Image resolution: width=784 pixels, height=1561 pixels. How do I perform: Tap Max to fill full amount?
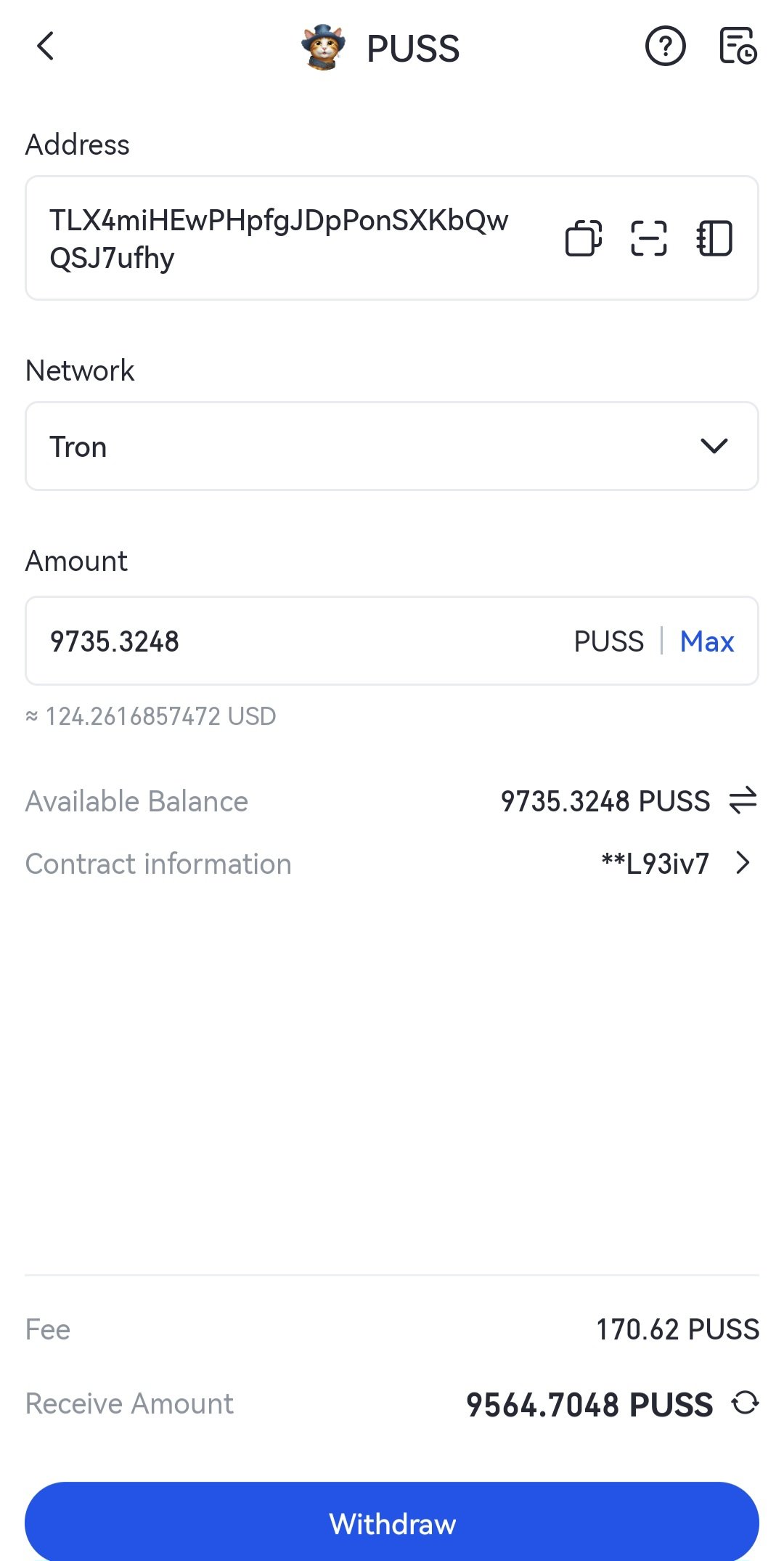(707, 641)
